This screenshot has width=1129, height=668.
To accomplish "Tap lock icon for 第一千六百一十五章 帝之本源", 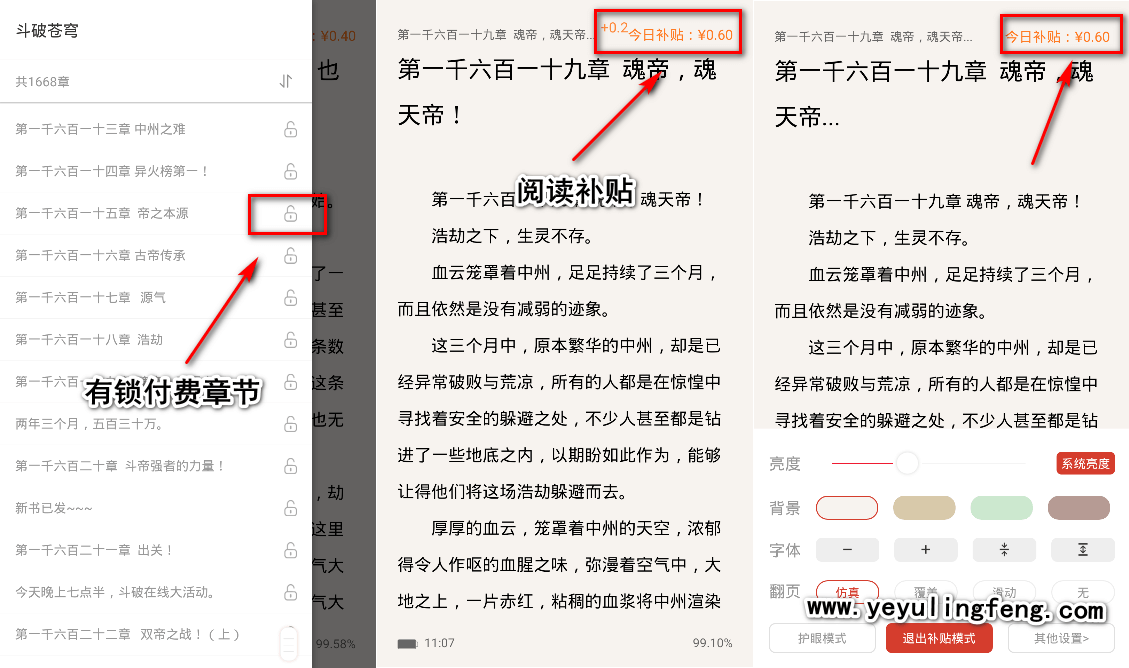I will tap(290, 214).
